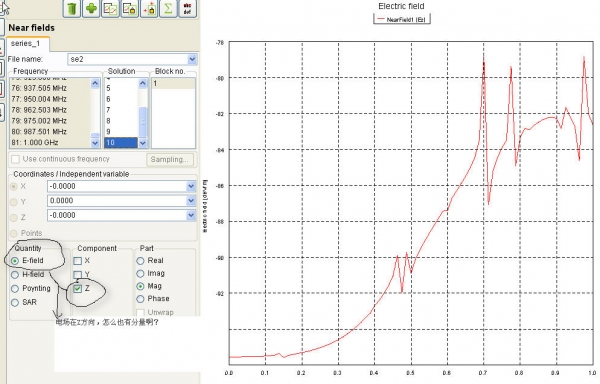Click the duplicate graph icon
Screen dimensions: 600x384
point(110,8)
